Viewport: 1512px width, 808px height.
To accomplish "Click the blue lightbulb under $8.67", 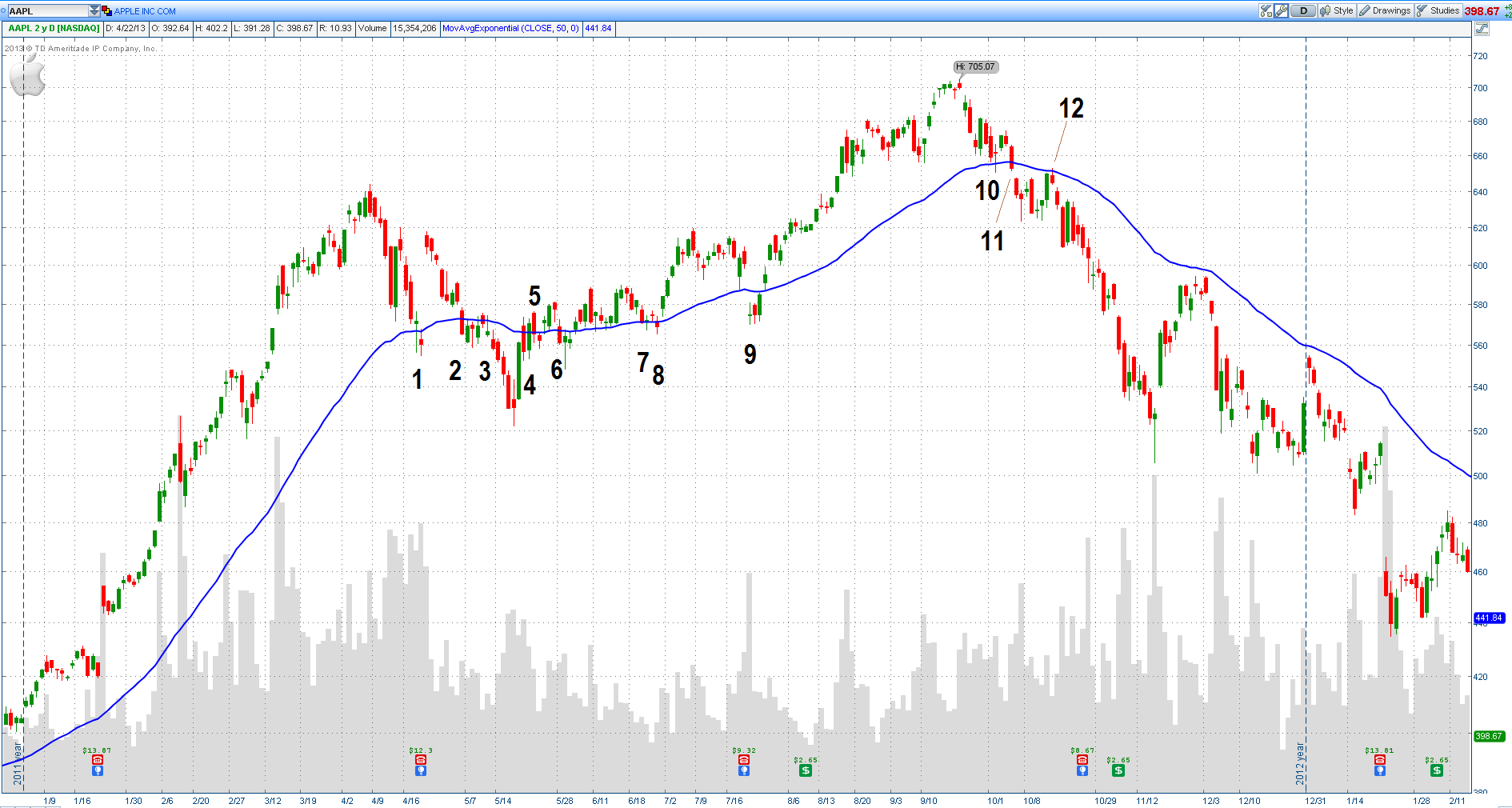I will click(x=1082, y=770).
